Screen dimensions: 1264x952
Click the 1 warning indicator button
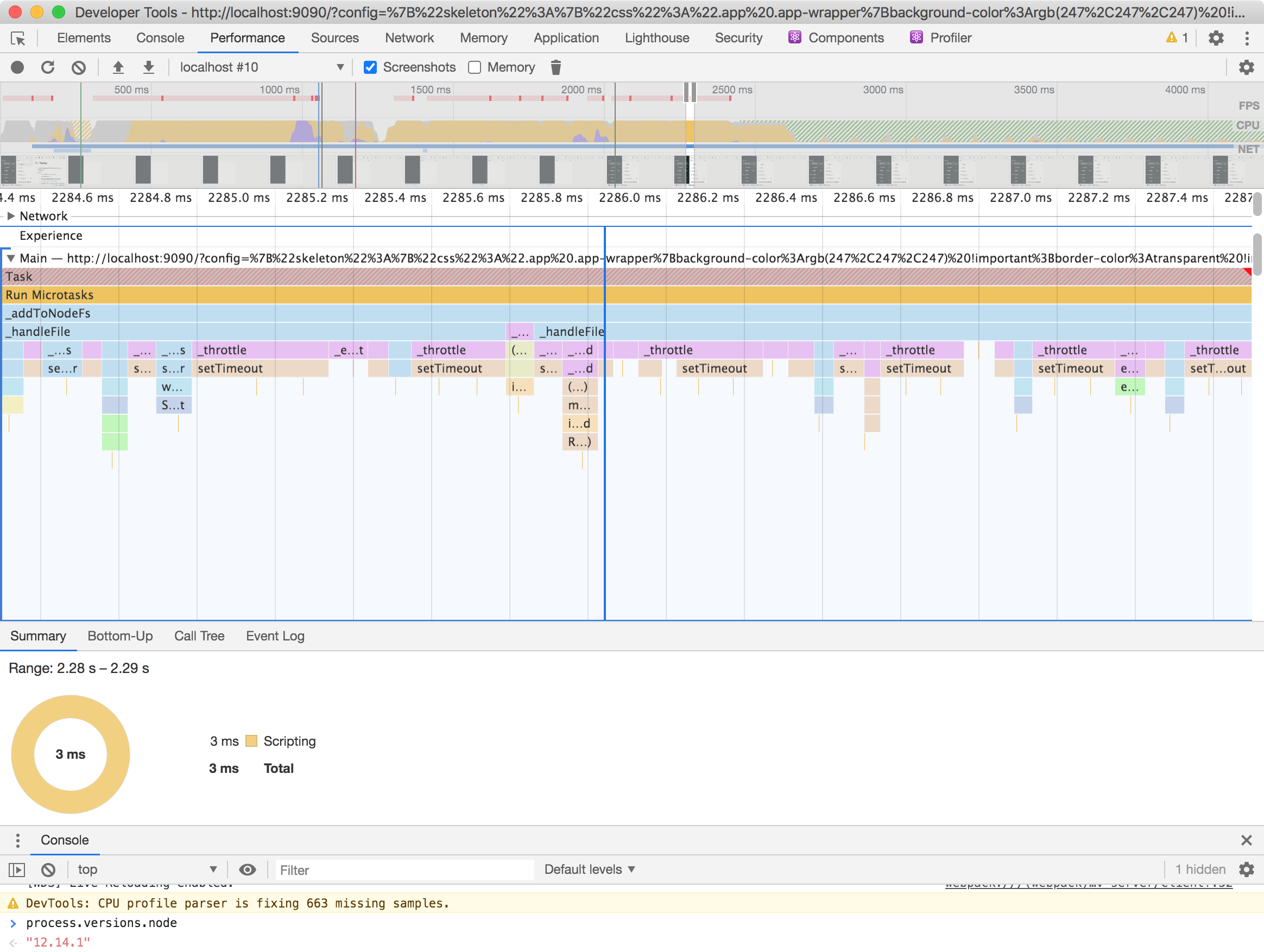(1177, 38)
